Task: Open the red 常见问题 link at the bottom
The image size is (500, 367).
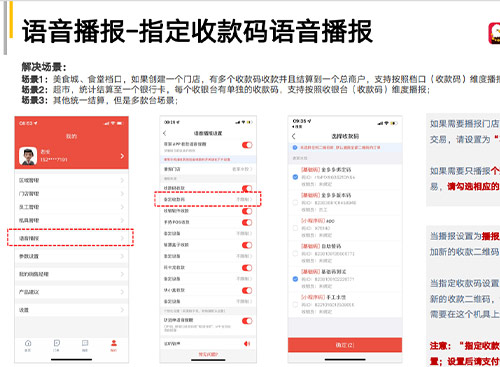Action: (208, 354)
